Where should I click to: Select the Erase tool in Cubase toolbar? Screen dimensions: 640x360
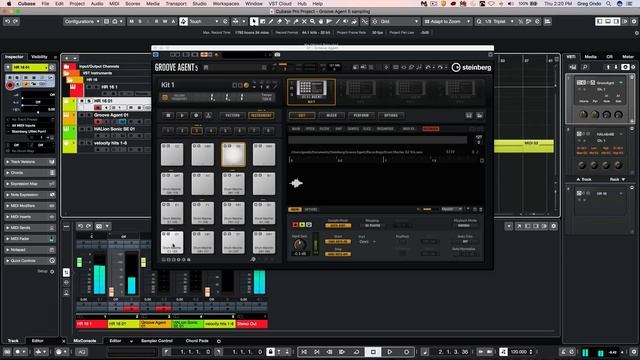pyautogui.click(x=279, y=21)
